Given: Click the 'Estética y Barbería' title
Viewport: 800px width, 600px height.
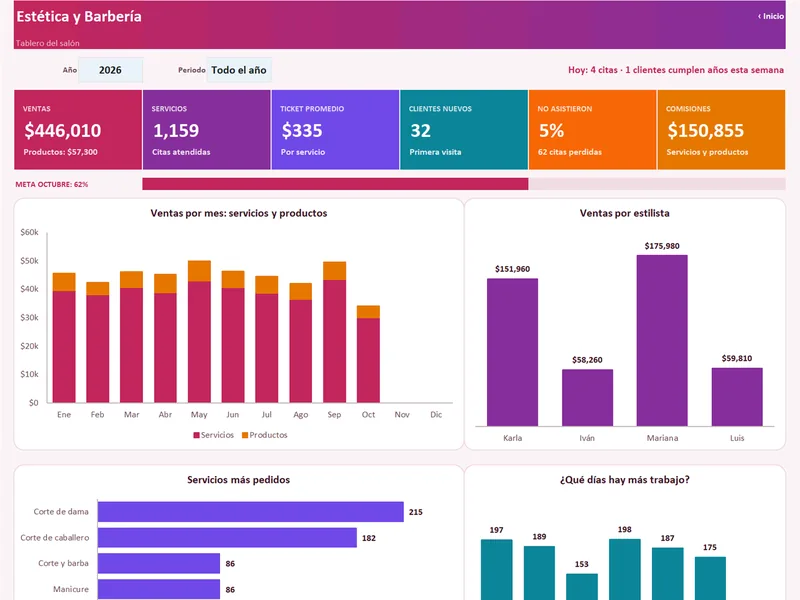Looking at the screenshot, I should click(79, 17).
